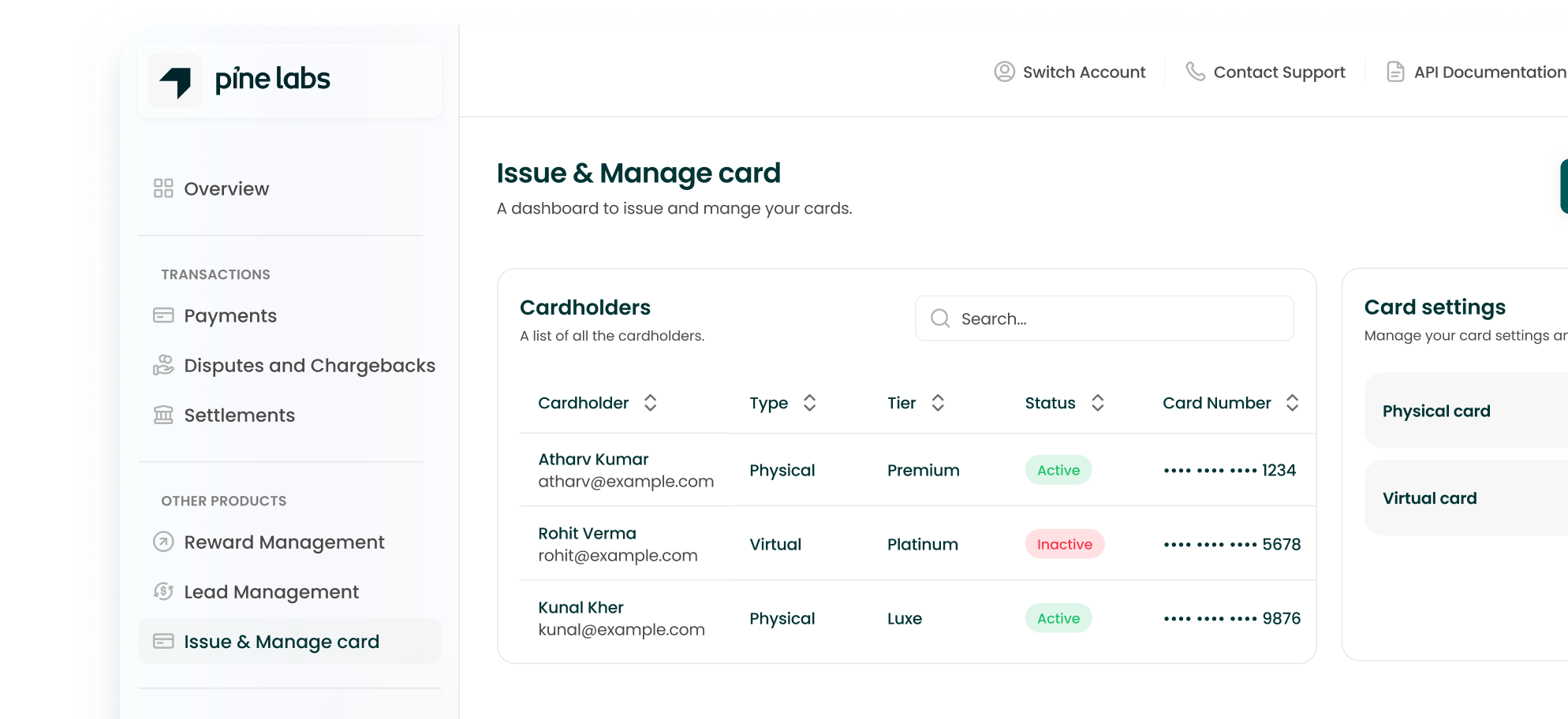Viewport: 1568px width, 719px height.
Task: Sort by Card Number column arrows
Action: 1292,403
